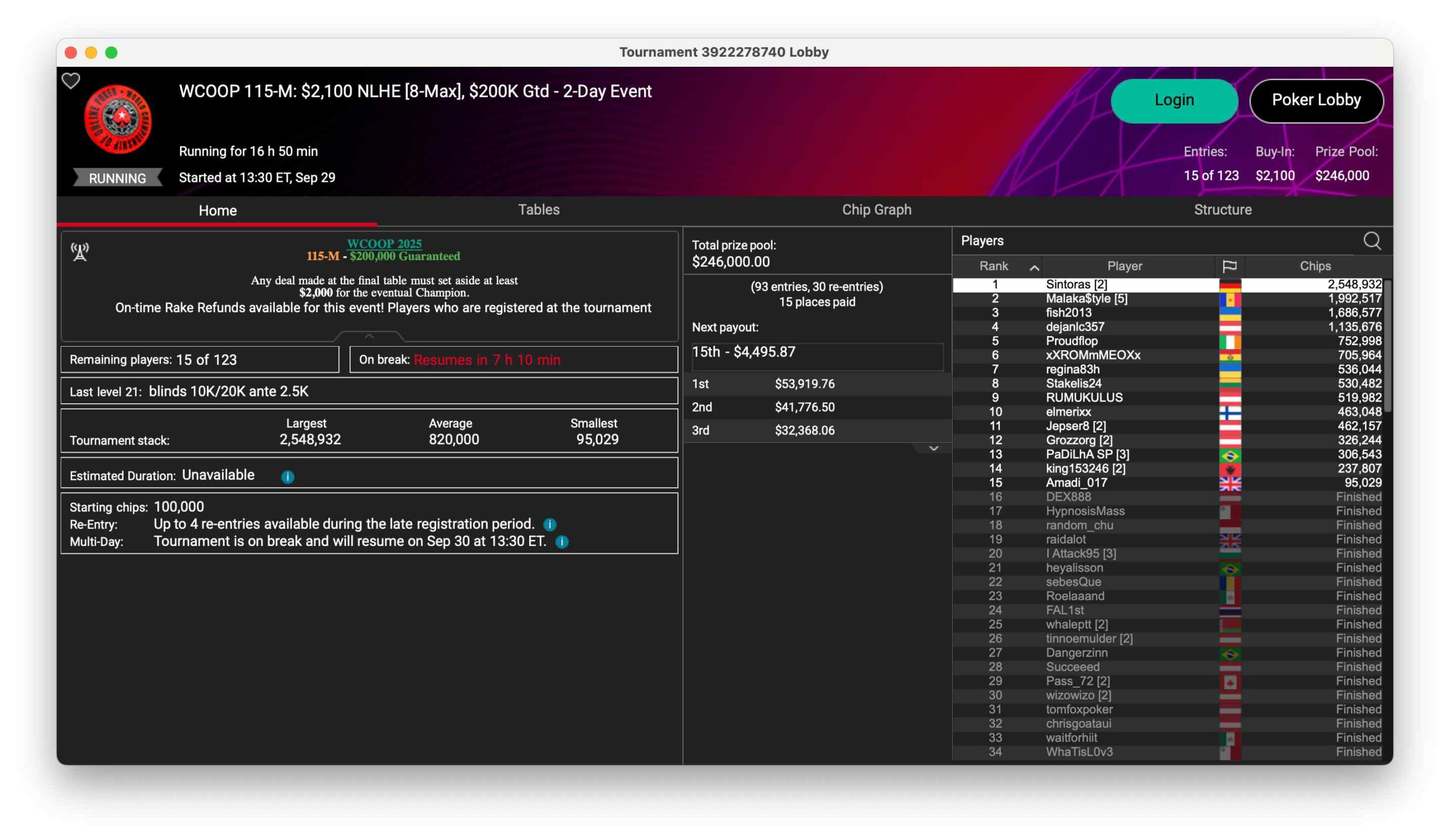Select player Malaka$tyle in the list
Screen dimensions: 1450x840
click(x=1086, y=299)
